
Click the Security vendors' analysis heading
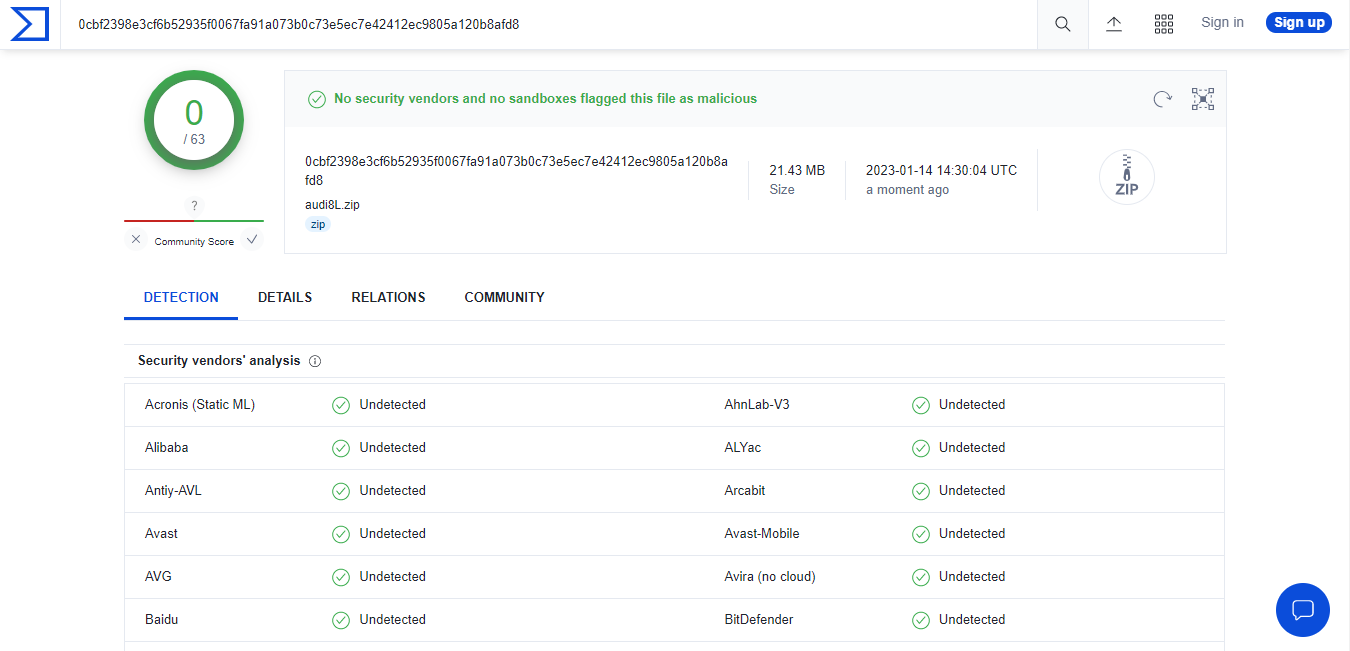click(219, 361)
